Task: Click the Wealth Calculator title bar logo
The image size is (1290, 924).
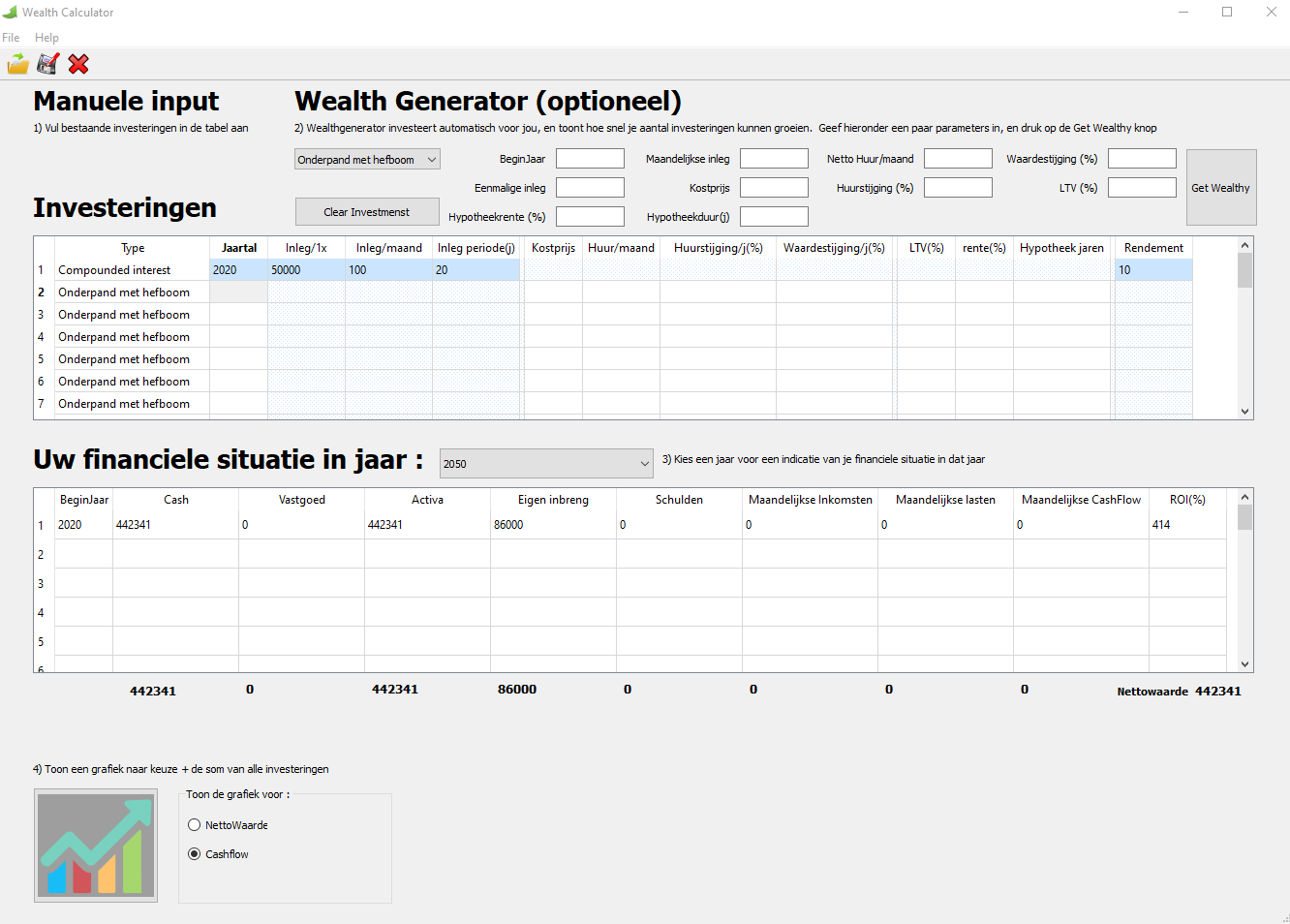Action: tap(11, 13)
